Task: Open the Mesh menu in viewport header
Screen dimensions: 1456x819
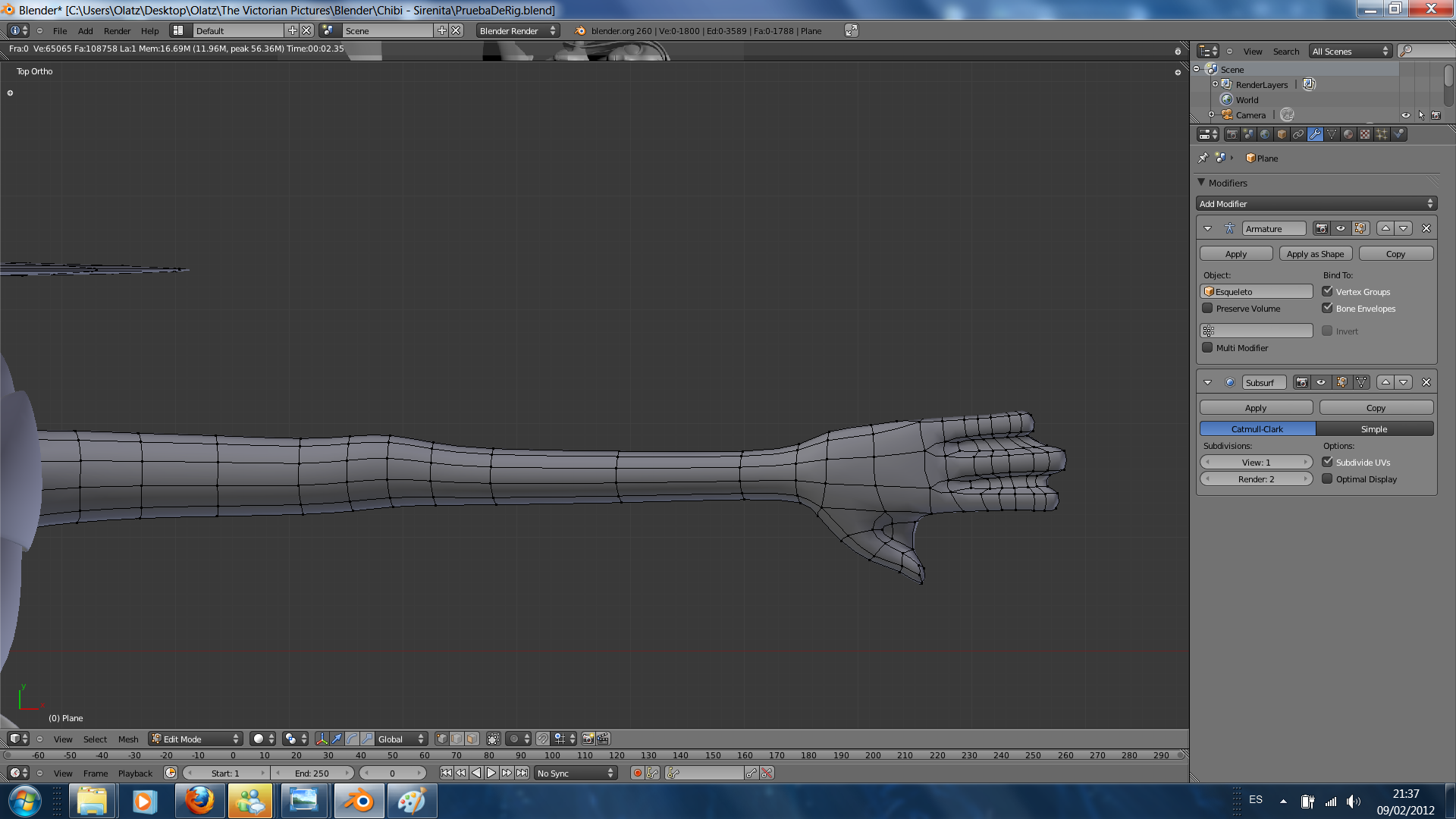Action: (x=128, y=739)
